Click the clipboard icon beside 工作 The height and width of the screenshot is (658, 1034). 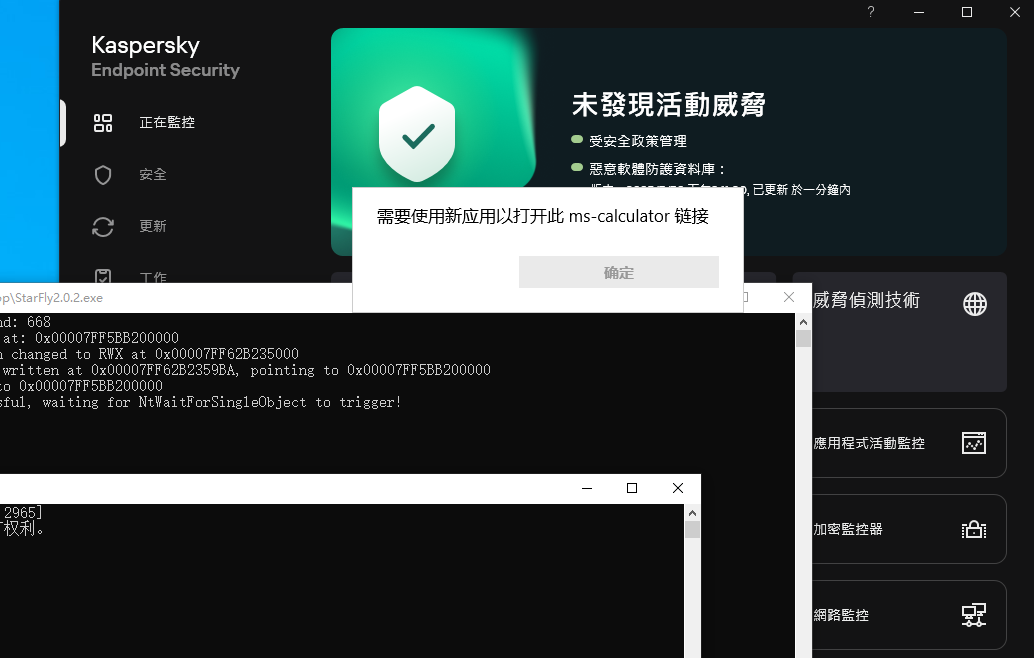click(x=103, y=276)
